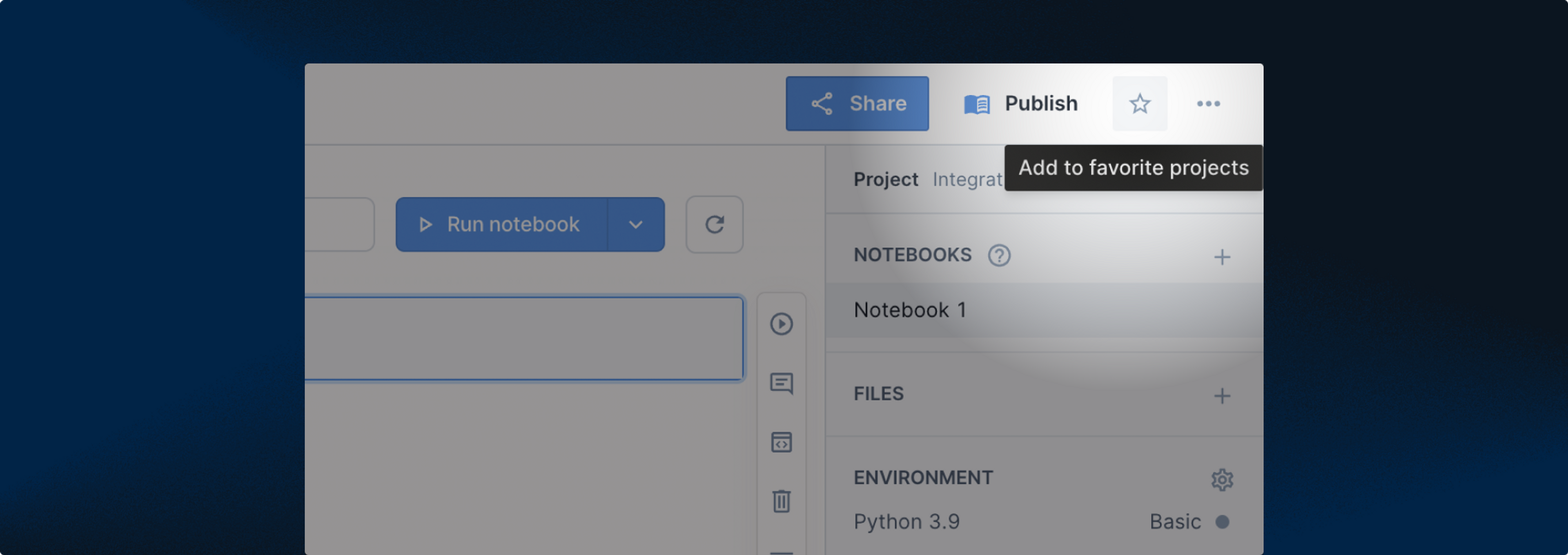Click the Publish button
Viewport: 1568px width, 555px height.
(1021, 104)
